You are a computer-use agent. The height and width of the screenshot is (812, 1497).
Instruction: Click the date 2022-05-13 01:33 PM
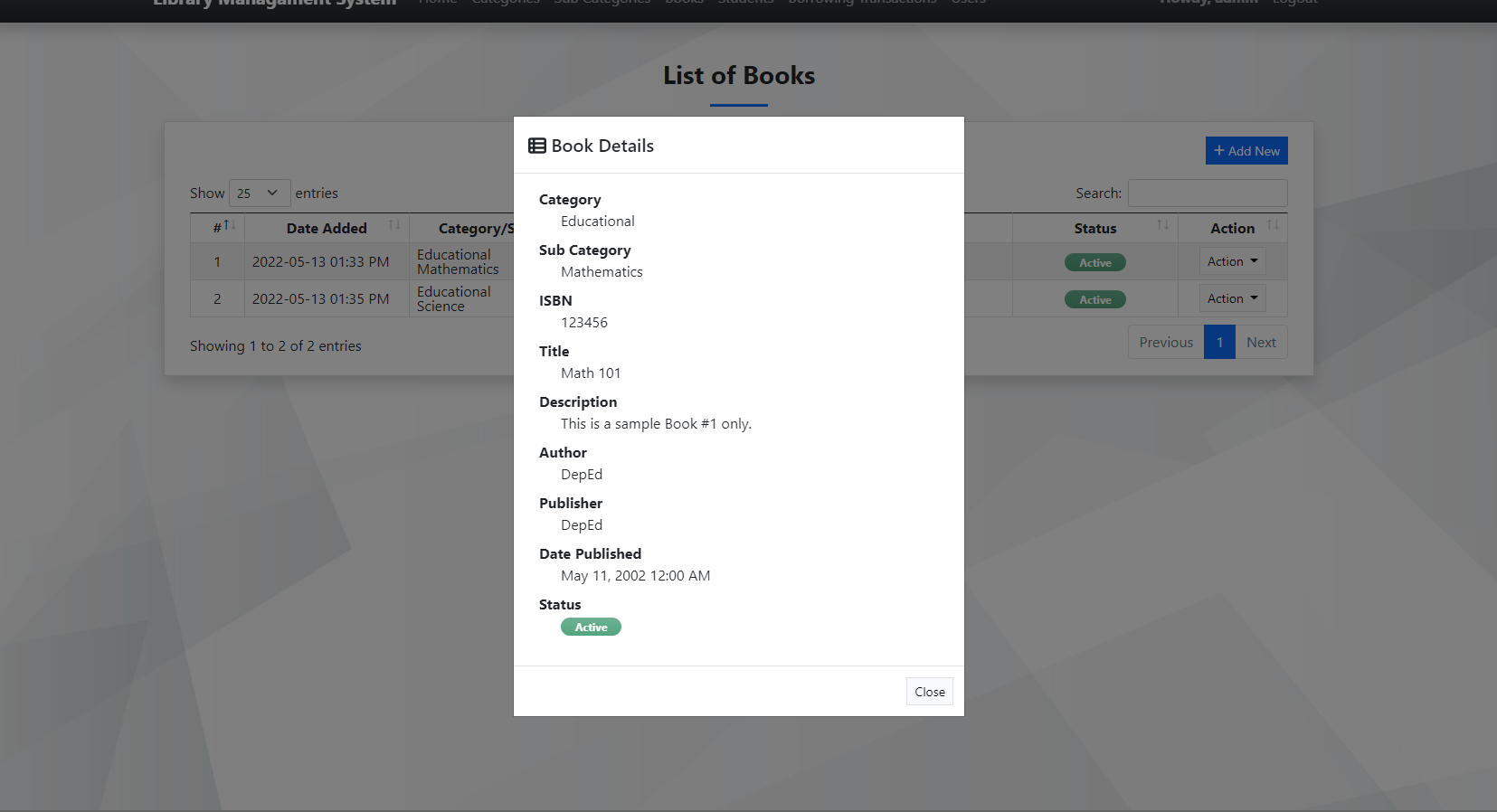click(x=320, y=261)
